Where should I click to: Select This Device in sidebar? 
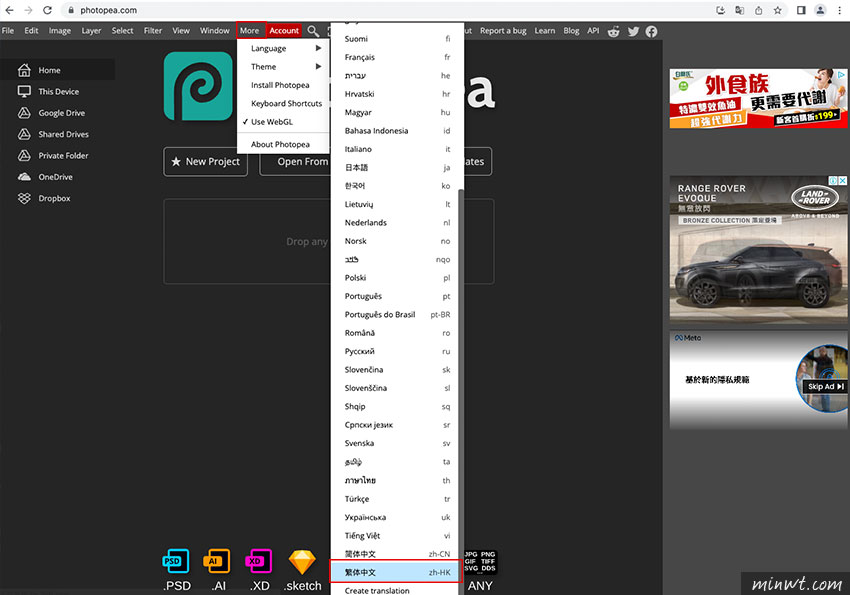click(x=57, y=92)
